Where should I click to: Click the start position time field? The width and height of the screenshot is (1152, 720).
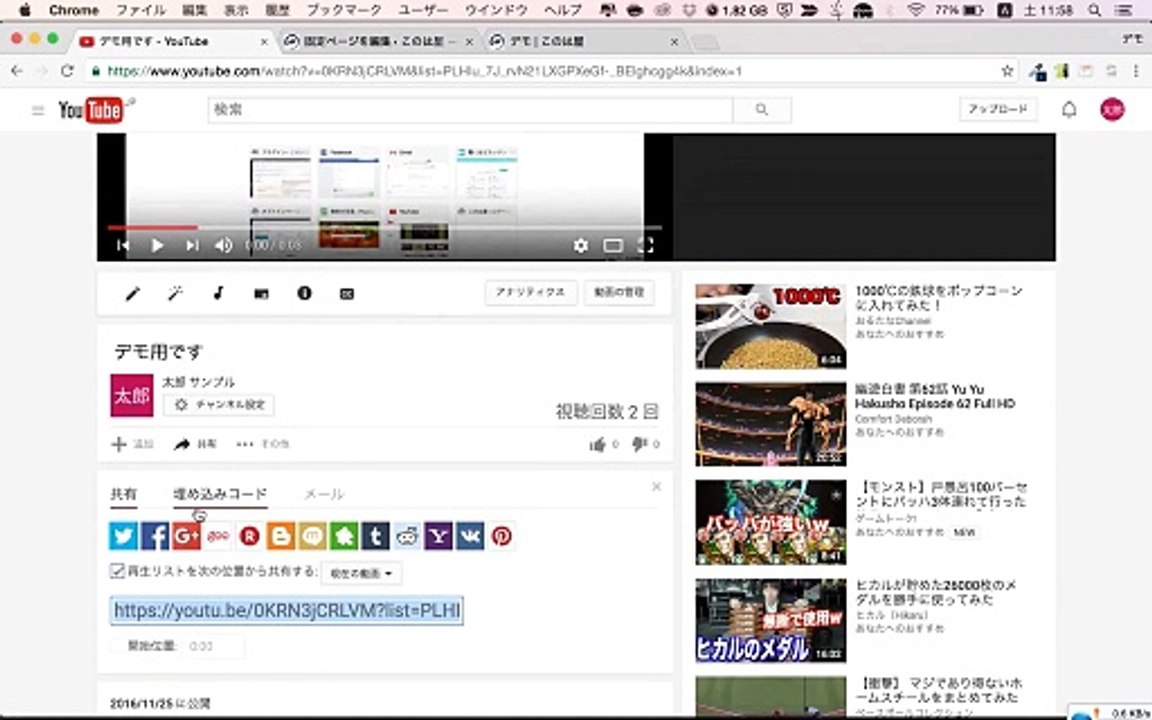coord(213,646)
